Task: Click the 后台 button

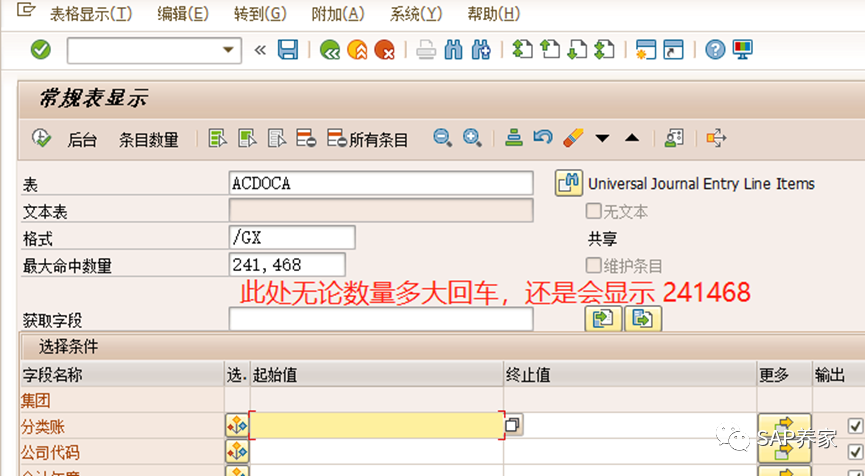Action: 82,140
